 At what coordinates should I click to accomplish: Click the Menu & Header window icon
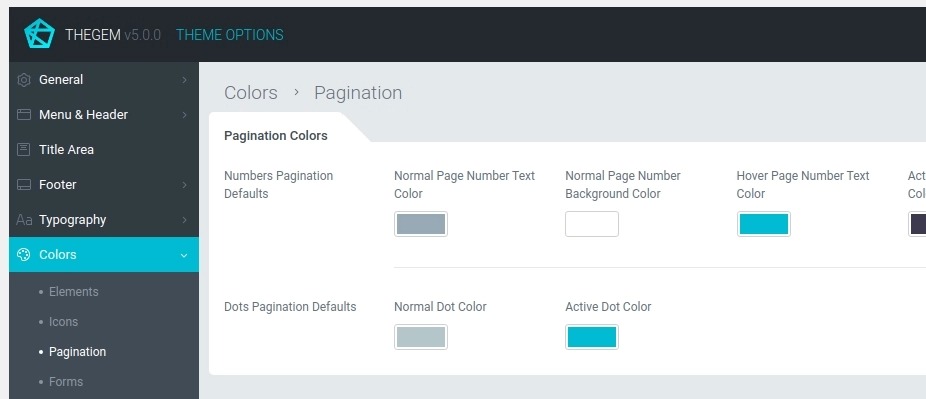pyautogui.click(x=24, y=115)
